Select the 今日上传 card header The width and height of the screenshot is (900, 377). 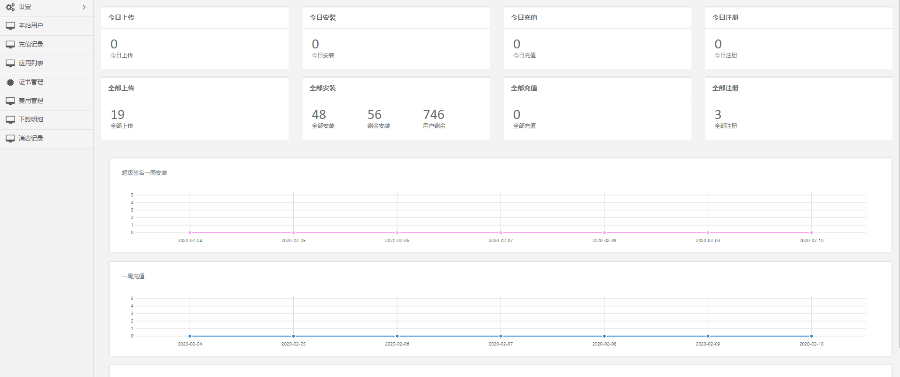[195, 17]
